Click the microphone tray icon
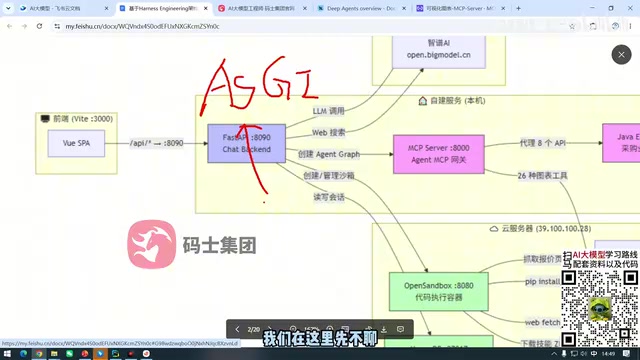The width and height of the screenshot is (640, 360). 564,353
